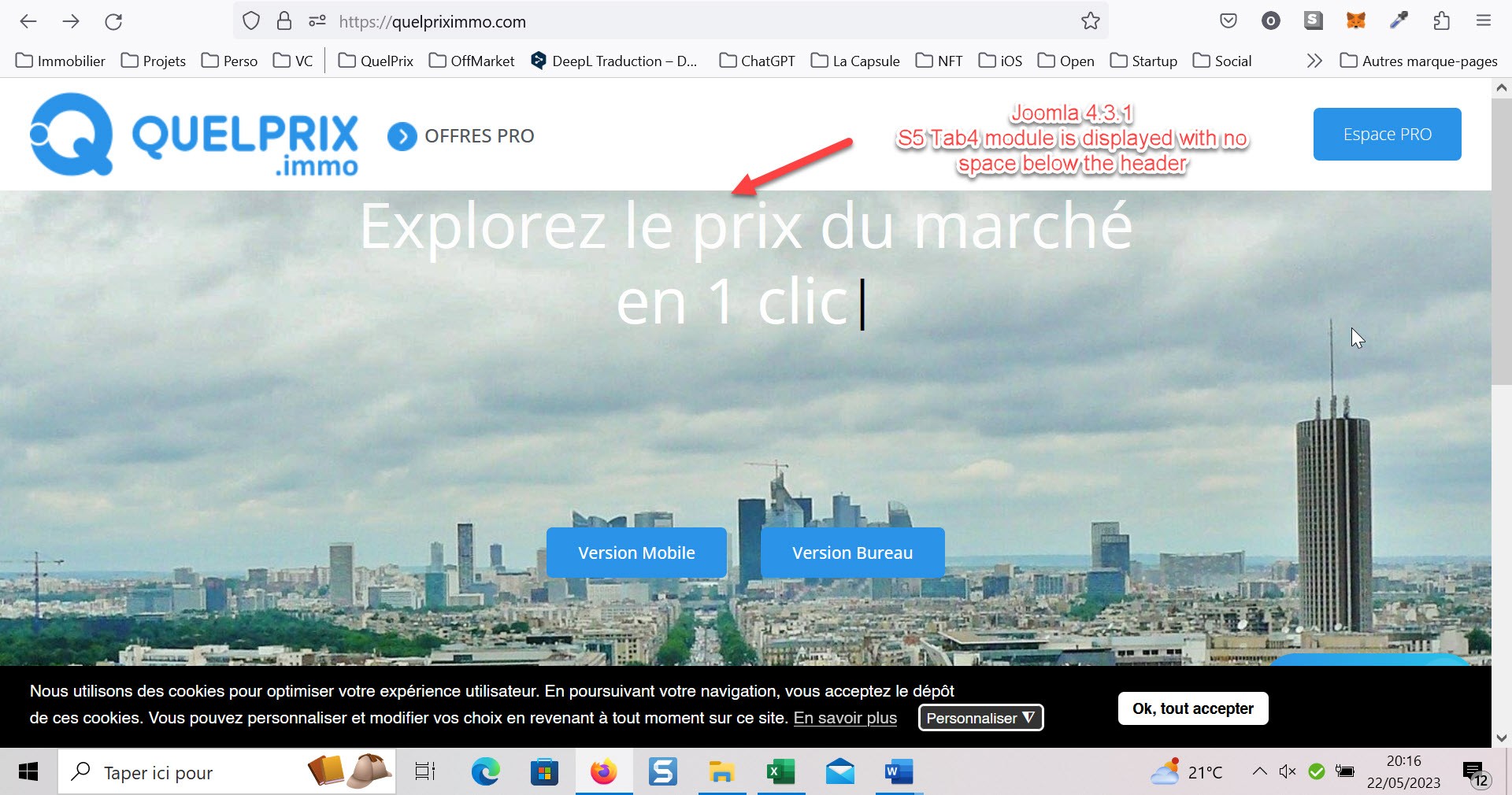Viewport: 1512px width, 795px height.
Task: Open the Social bookmarks folder
Action: (x=1222, y=61)
